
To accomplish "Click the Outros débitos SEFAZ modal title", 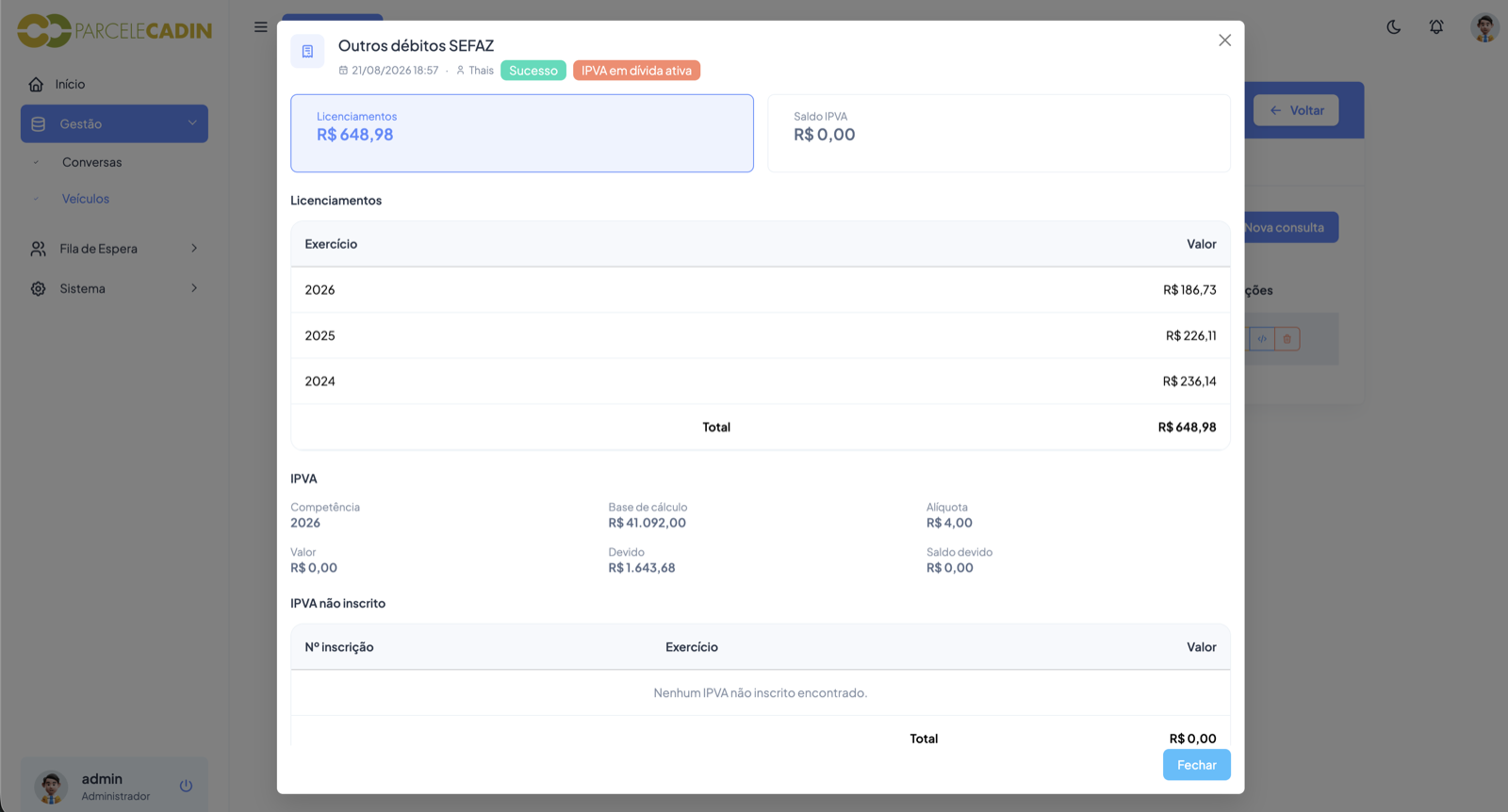I will point(416,45).
